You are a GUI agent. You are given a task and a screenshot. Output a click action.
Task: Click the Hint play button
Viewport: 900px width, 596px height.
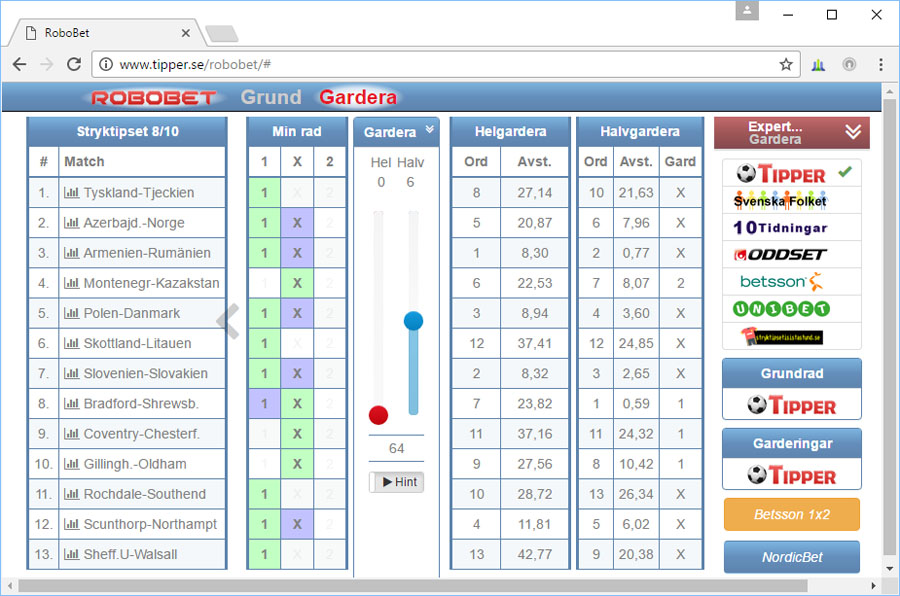coord(397,482)
